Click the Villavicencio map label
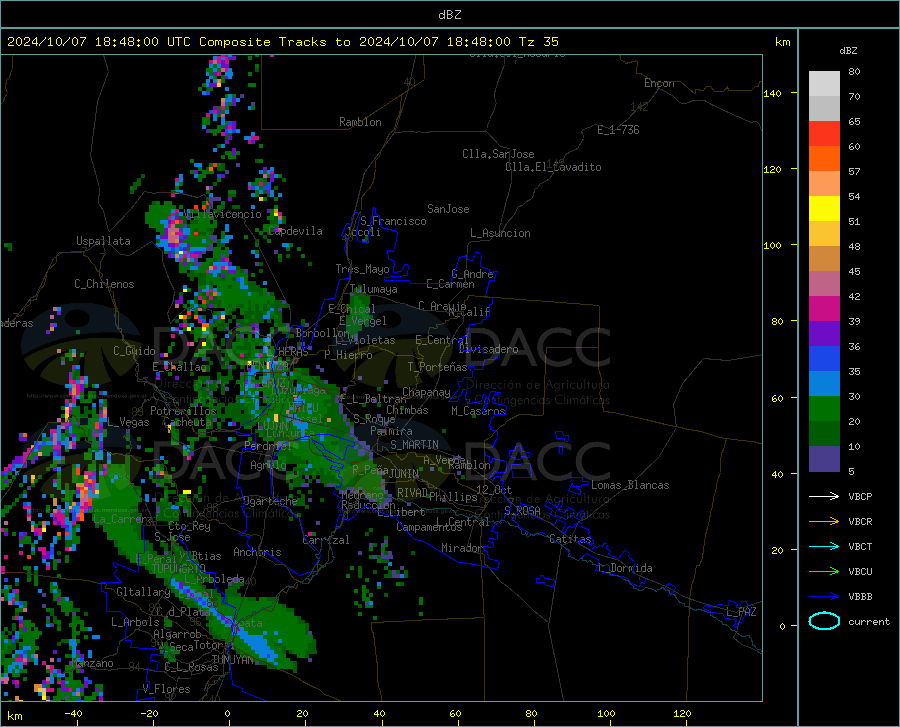Screen dimensions: 900x727 pyautogui.click(x=223, y=214)
